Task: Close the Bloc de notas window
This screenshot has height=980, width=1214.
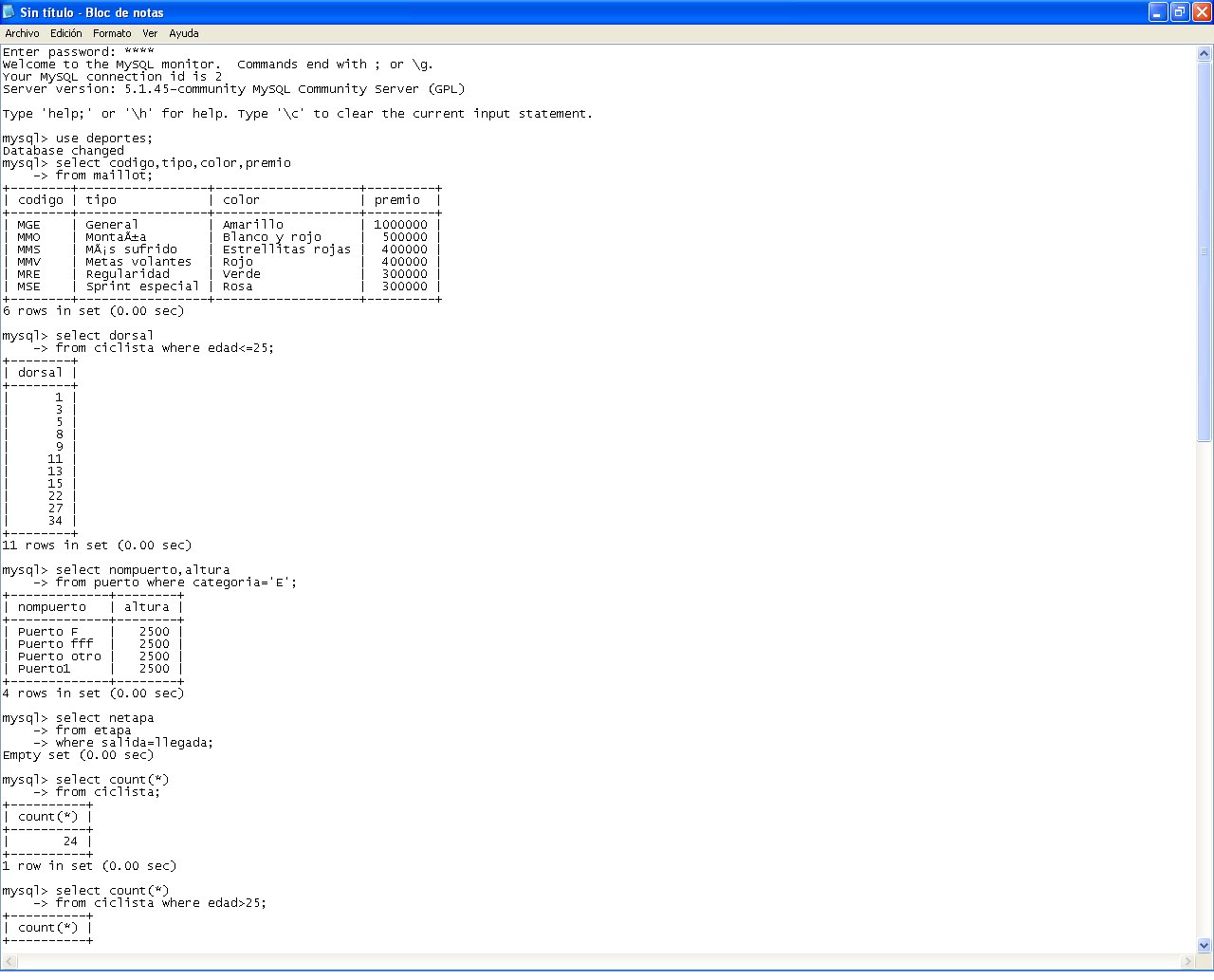Action: (x=1202, y=12)
